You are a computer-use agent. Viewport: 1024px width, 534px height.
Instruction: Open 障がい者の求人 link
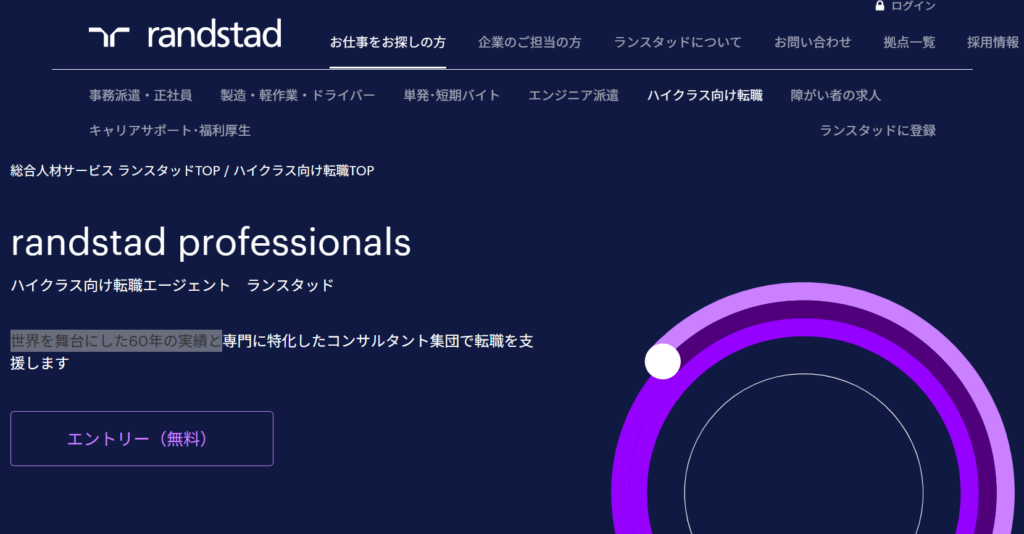click(x=835, y=95)
